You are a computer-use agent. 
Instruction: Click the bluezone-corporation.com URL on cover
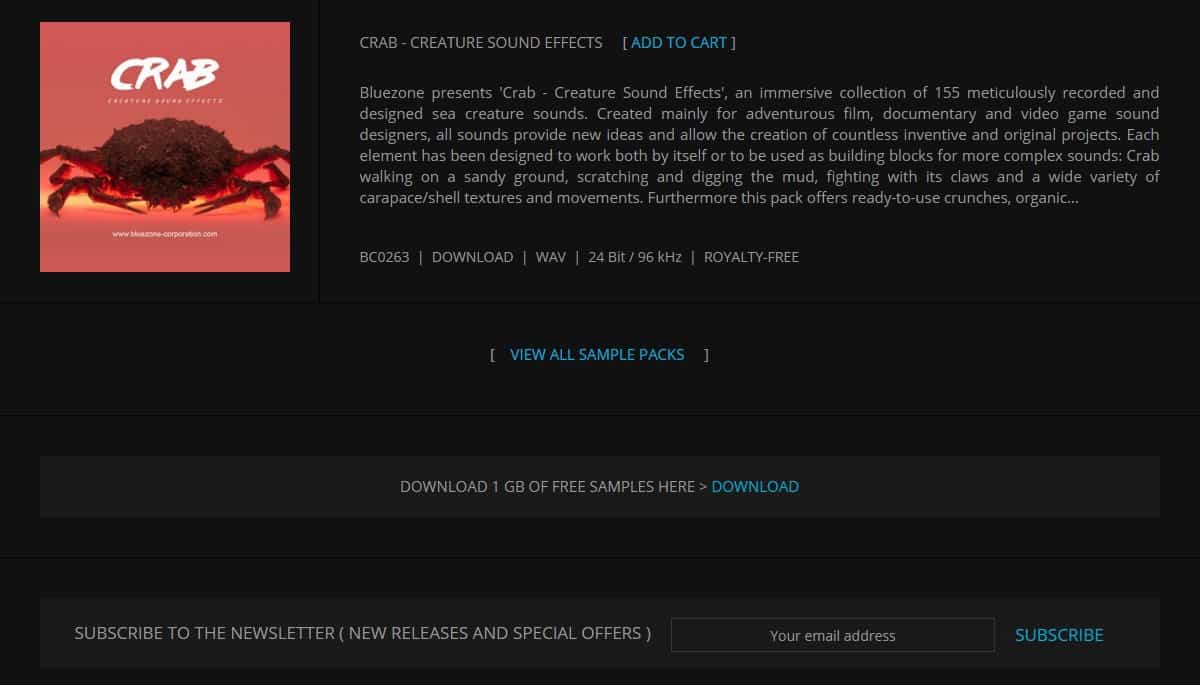coord(165,234)
